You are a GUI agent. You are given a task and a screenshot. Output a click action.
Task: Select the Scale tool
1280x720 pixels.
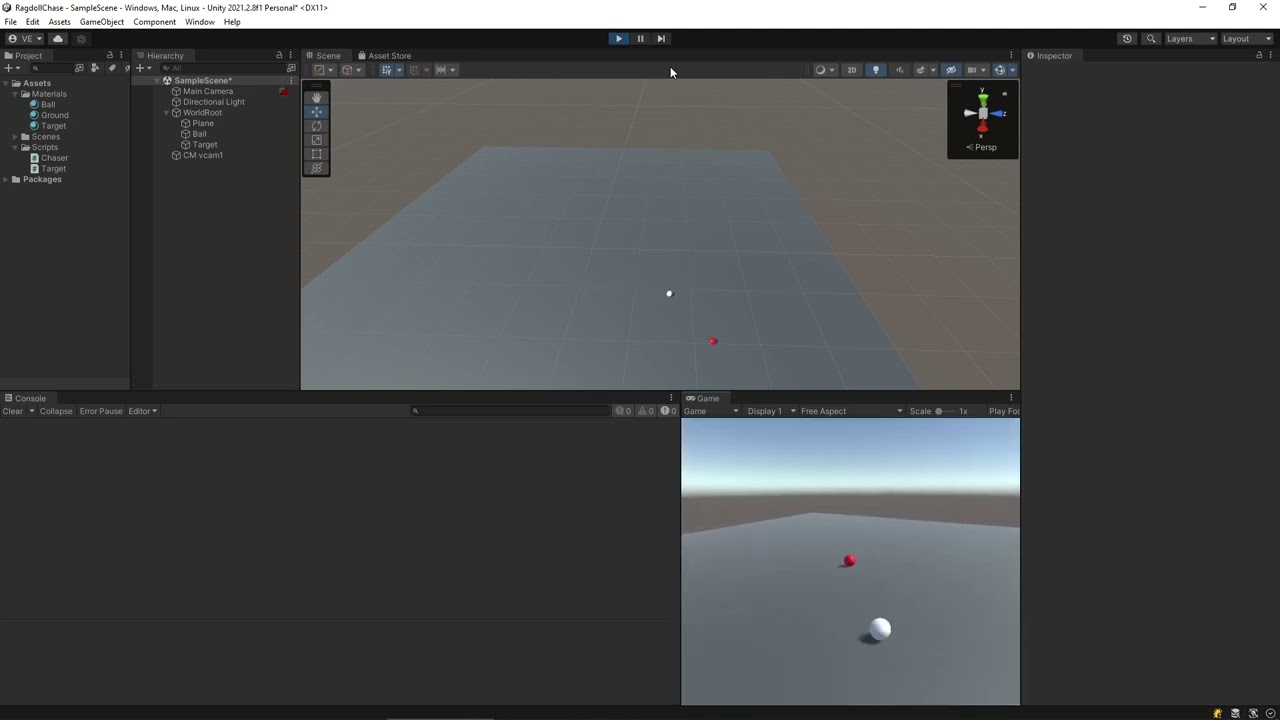pyautogui.click(x=316, y=139)
